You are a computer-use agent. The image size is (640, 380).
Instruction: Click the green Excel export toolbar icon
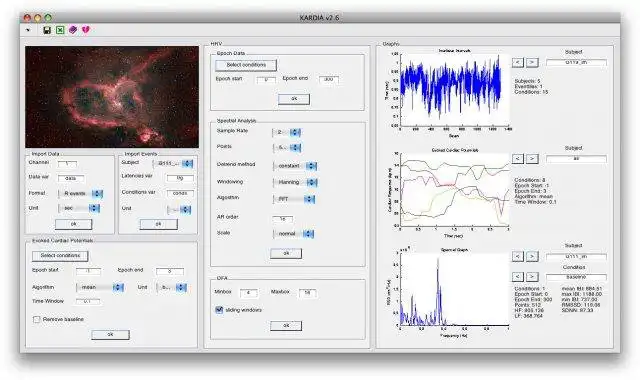(60, 30)
